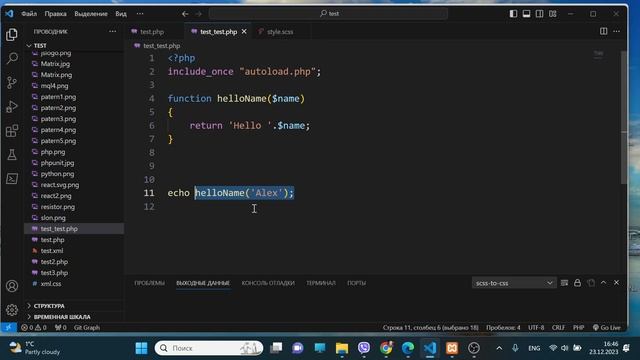
Task: Open the Testing flask view
Action: 12,155
